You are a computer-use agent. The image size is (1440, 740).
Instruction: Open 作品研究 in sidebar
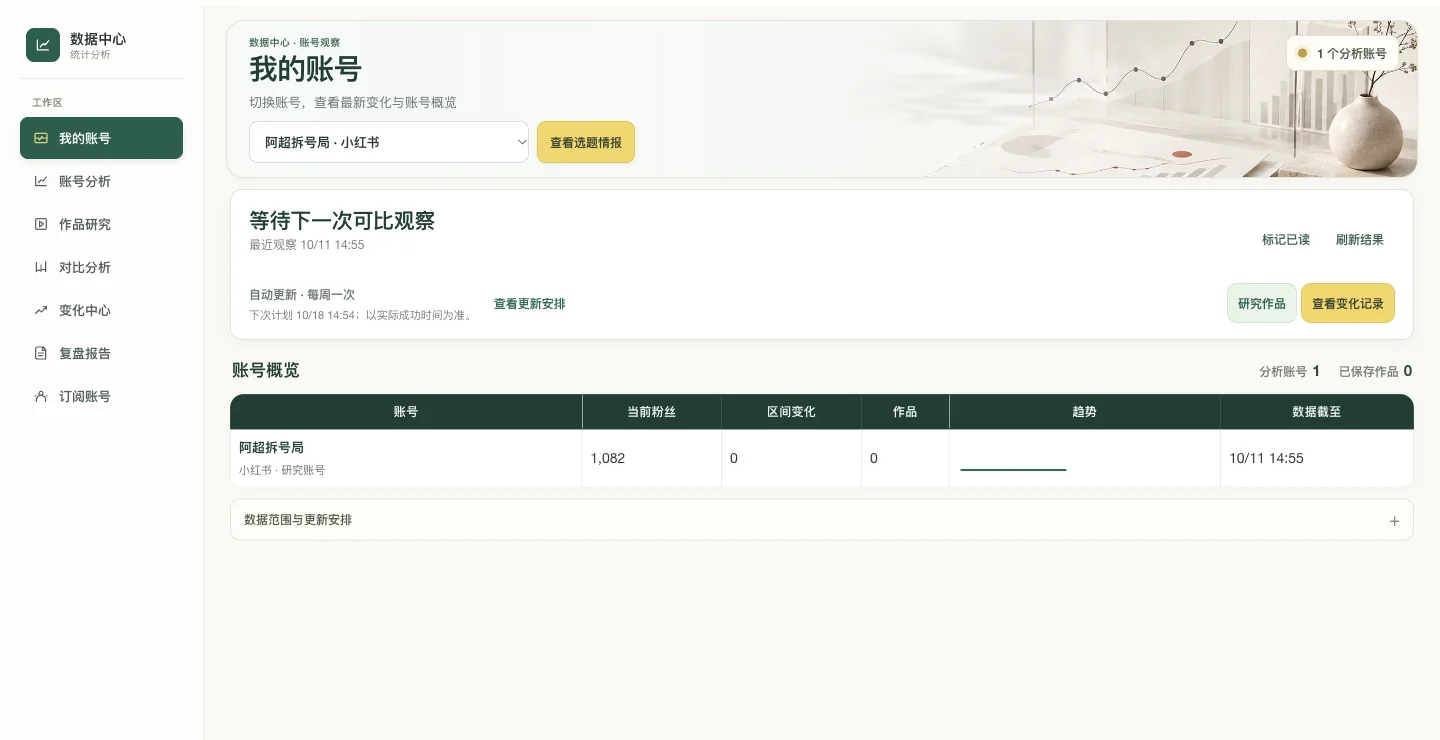pos(101,224)
